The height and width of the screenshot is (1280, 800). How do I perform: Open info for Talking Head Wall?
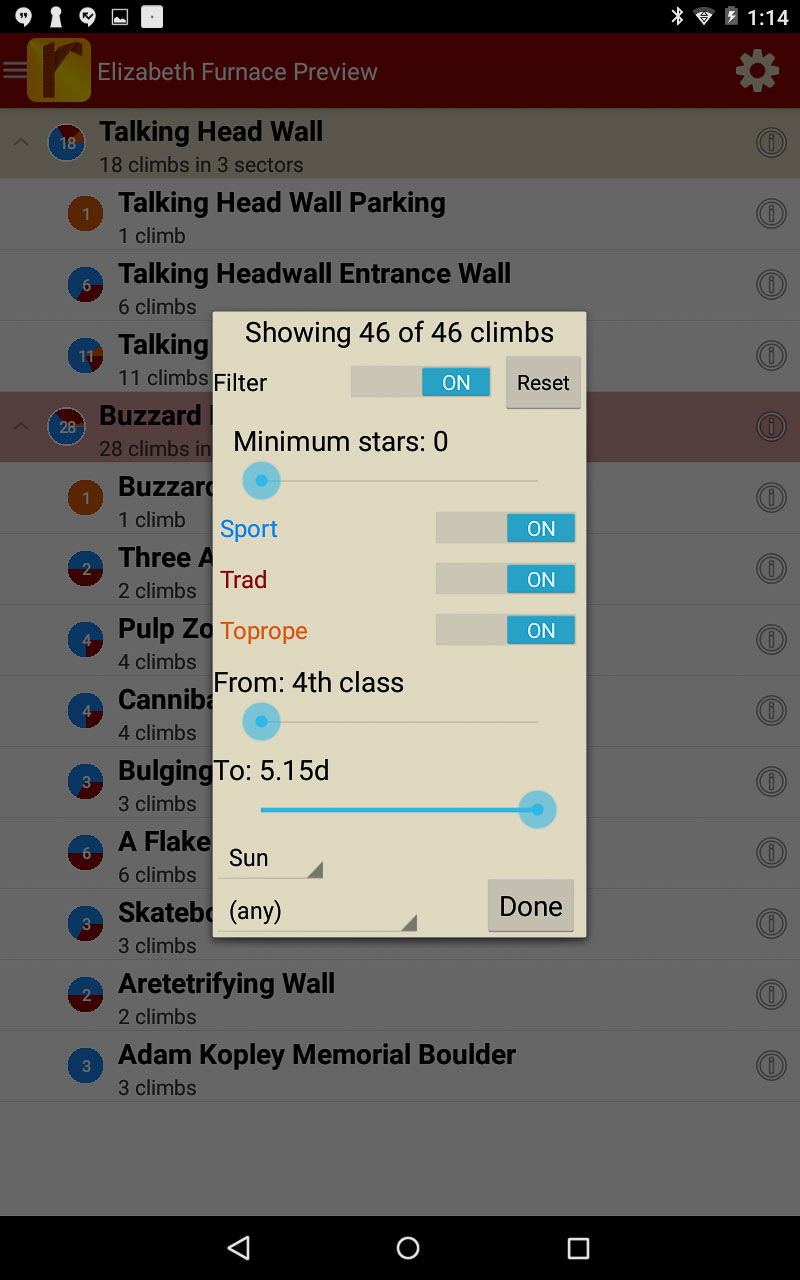click(770, 143)
